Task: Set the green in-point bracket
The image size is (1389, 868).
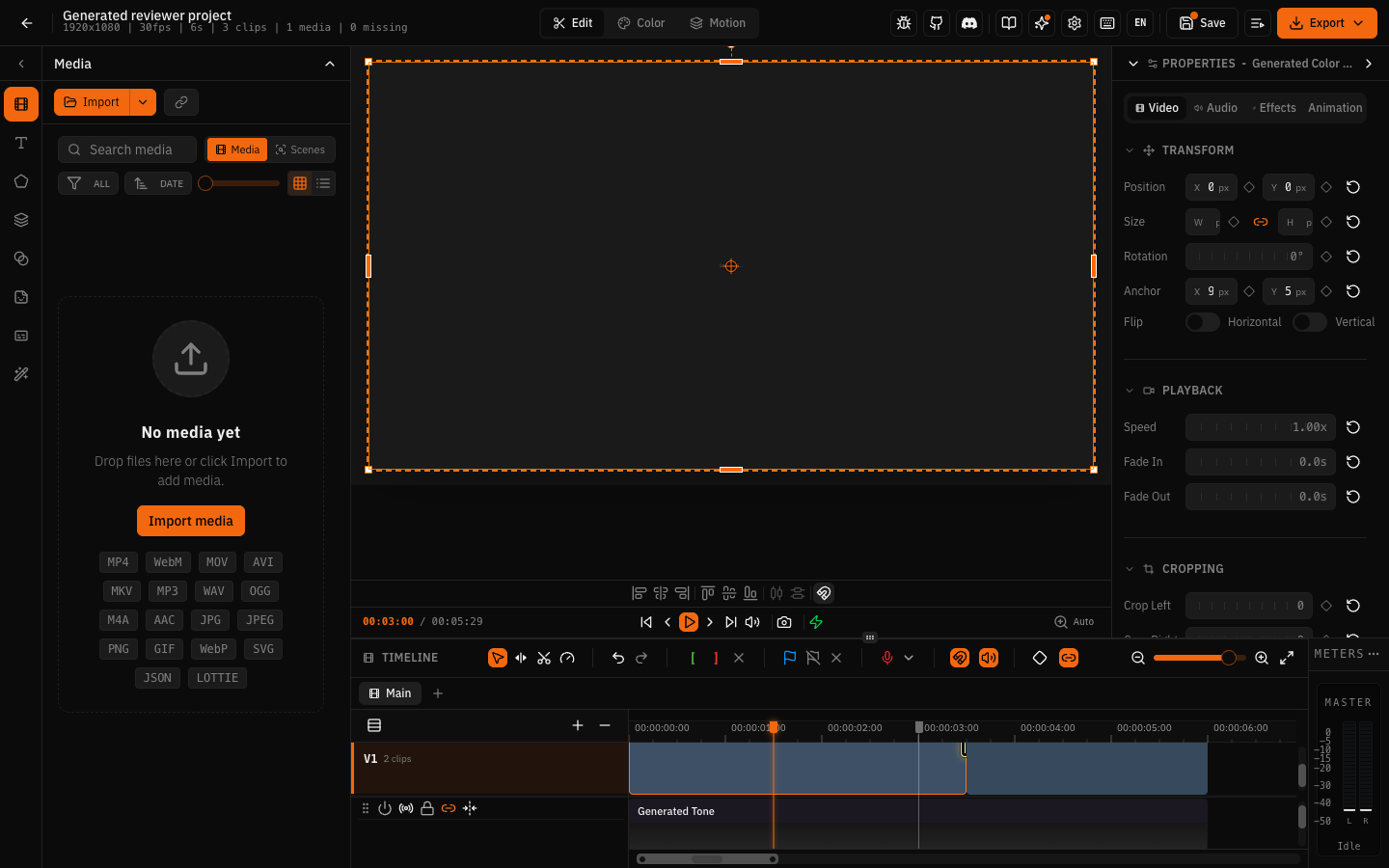Action: (693, 658)
